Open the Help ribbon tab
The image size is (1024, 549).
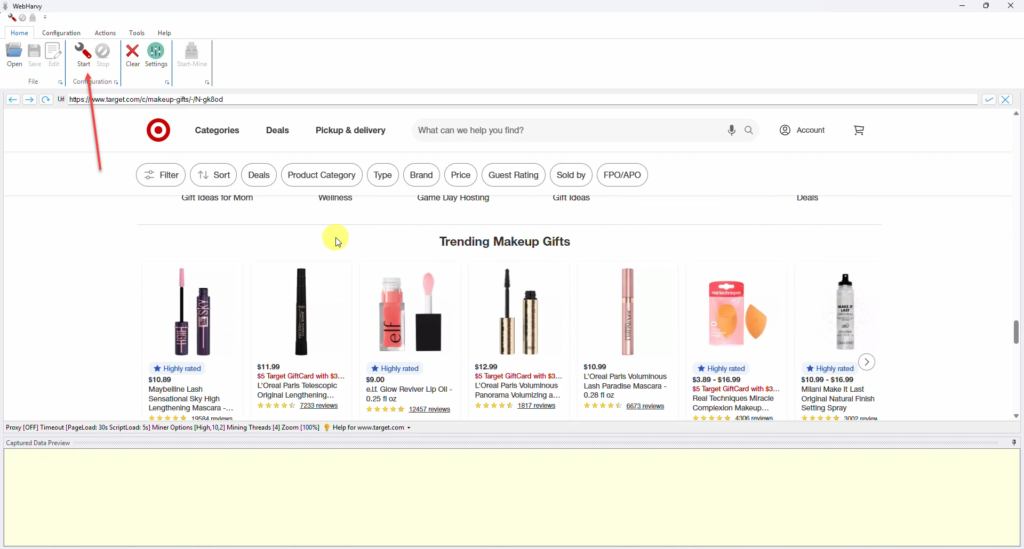[x=164, y=33]
